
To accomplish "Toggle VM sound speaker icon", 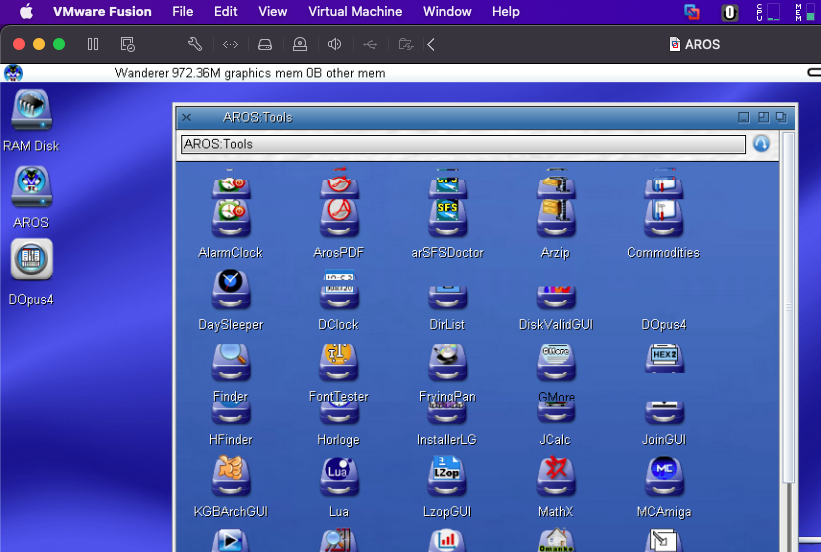I will tap(335, 44).
